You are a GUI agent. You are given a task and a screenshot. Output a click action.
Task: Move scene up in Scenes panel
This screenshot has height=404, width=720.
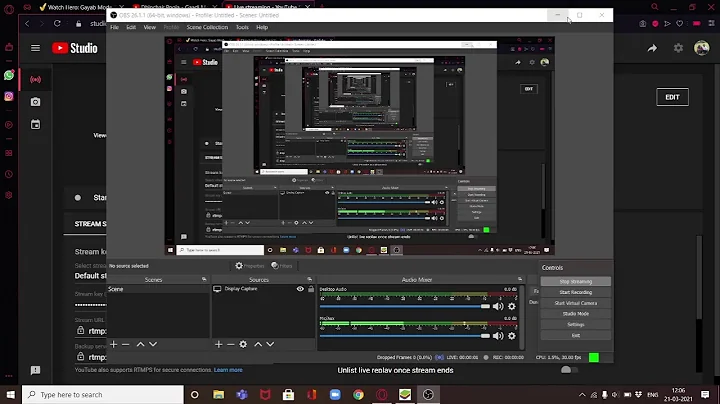click(141, 344)
